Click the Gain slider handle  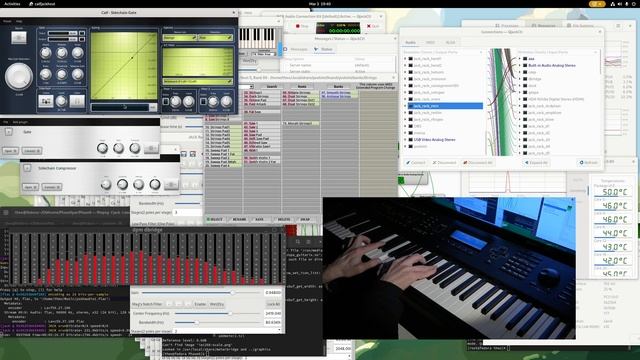232,293
